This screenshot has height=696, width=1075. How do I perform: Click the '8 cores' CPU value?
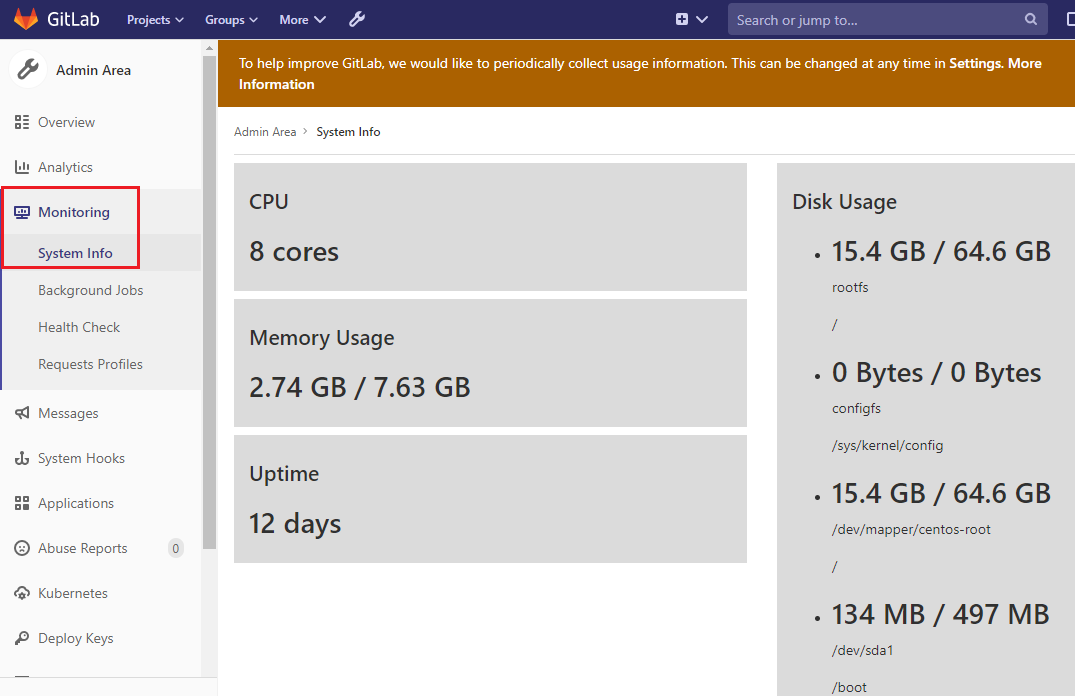tap(293, 252)
